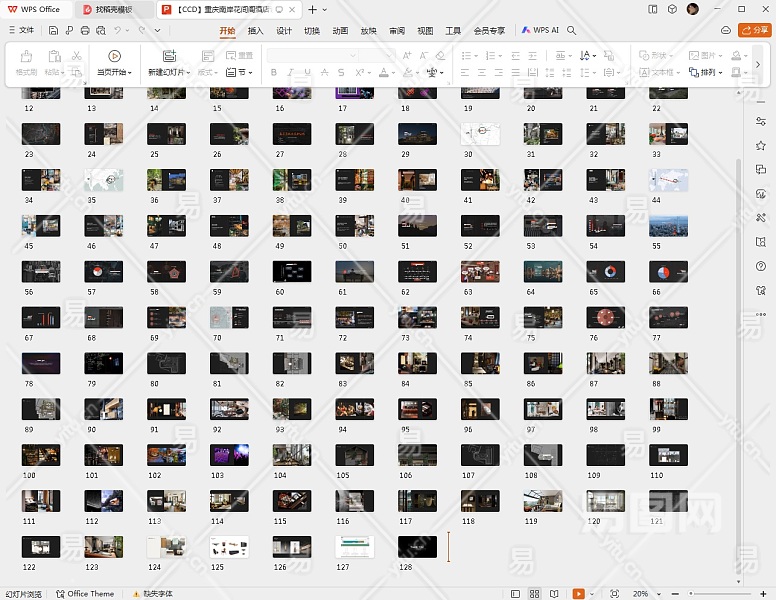
Task: Toggle normal view in status bar
Action: pyautogui.click(x=516, y=594)
